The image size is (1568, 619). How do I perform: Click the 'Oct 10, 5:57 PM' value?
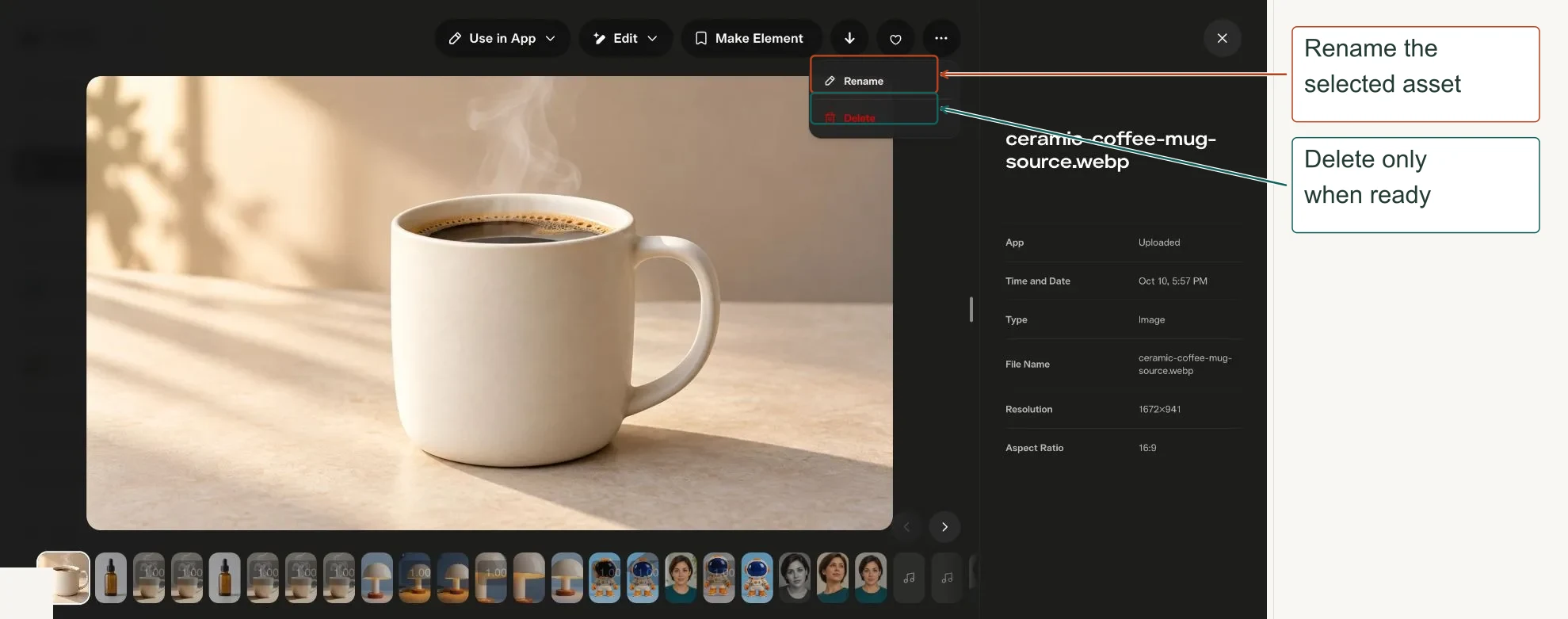tap(1173, 281)
